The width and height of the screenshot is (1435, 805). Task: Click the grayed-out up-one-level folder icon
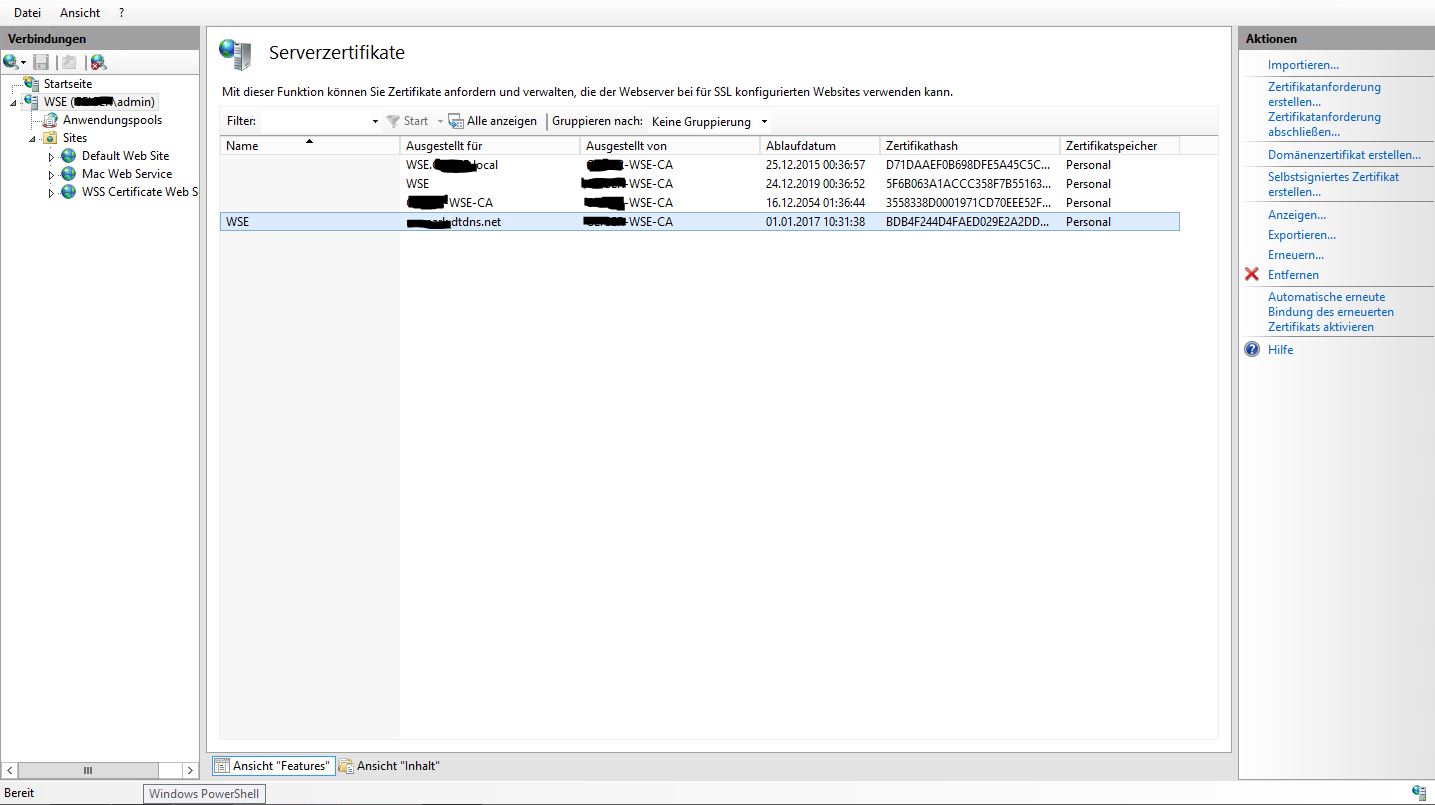tap(69, 62)
